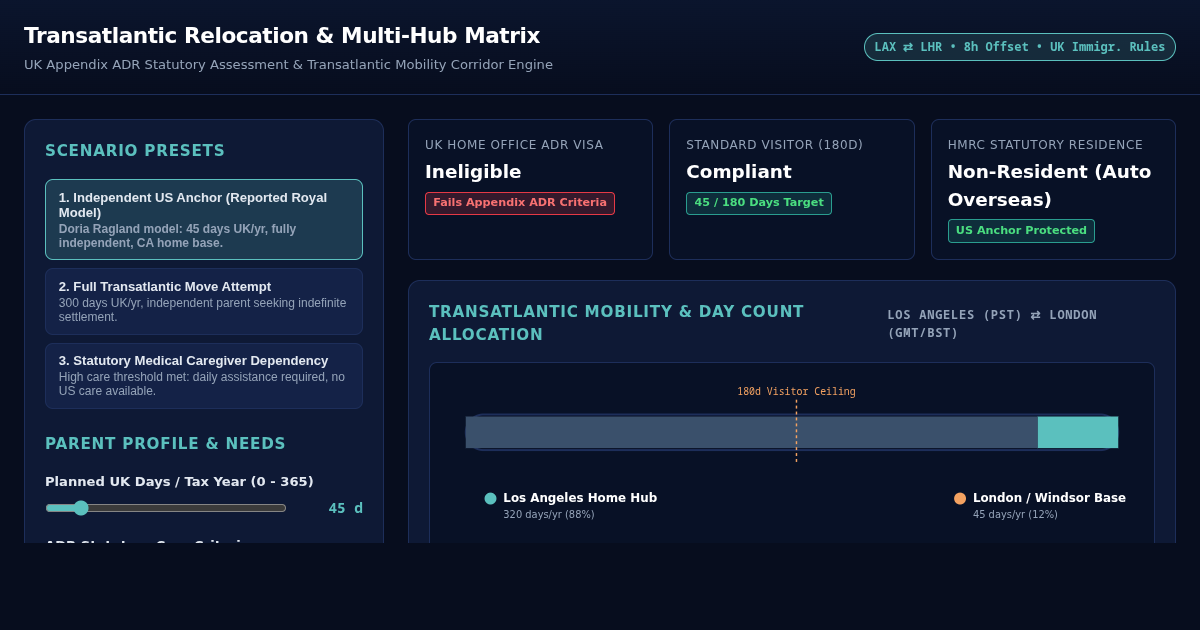Click the 45 d slider value
The height and width of the screenshot is (630, 1200).
coord(345,508)
